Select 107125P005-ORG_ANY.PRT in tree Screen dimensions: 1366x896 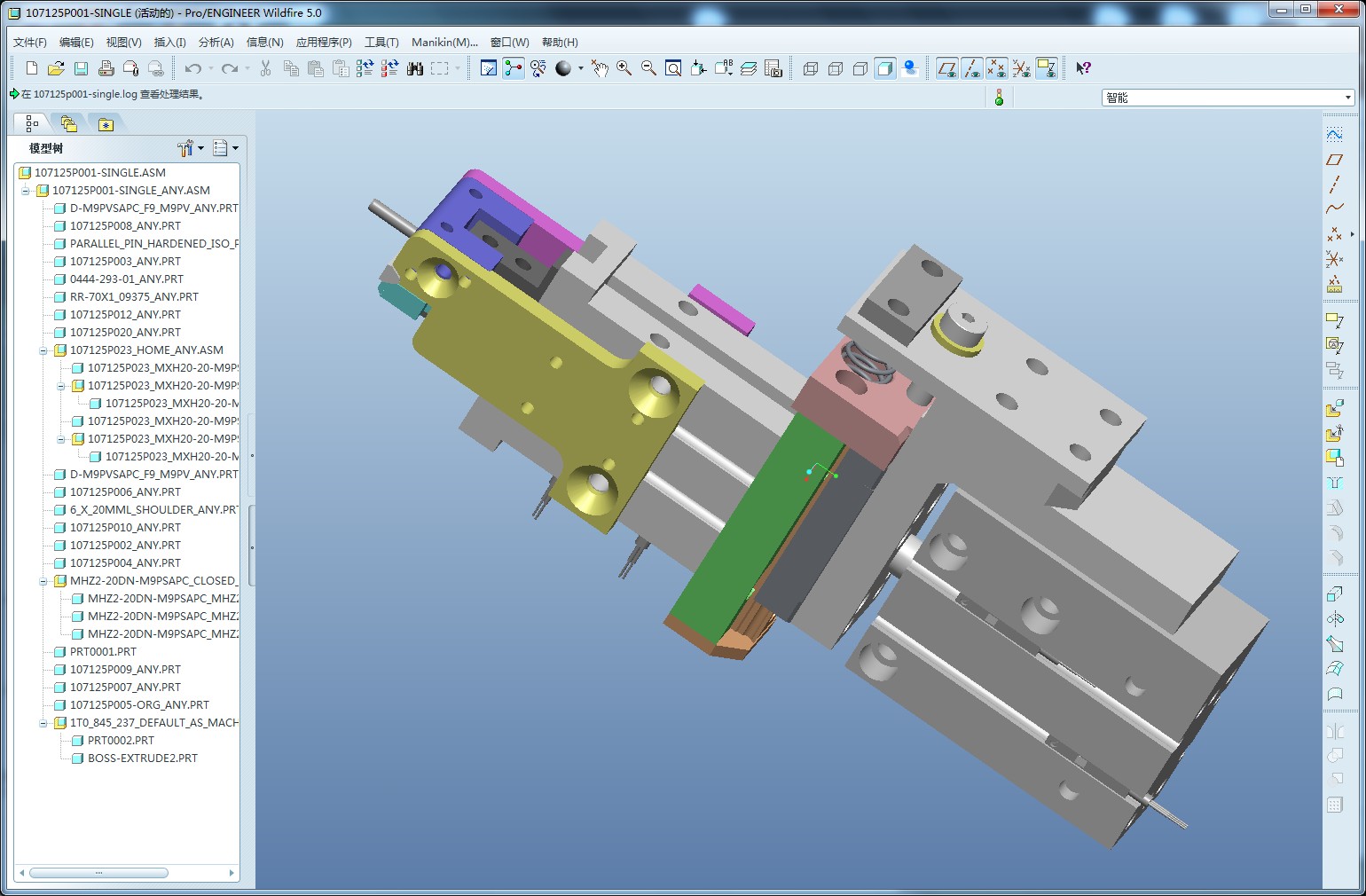[x=139, y=705]
